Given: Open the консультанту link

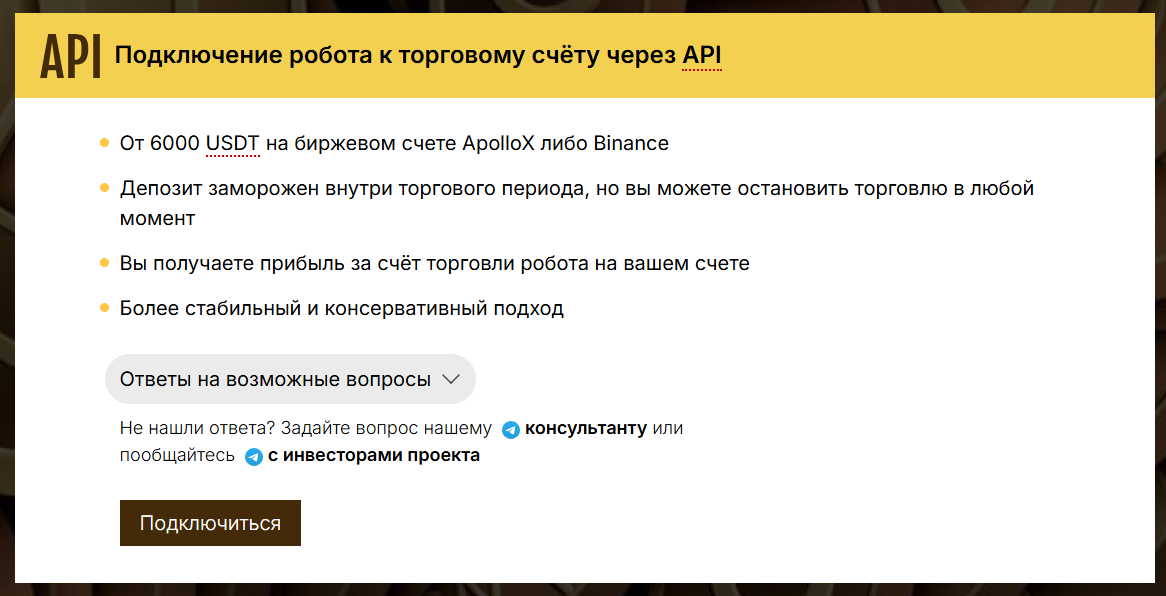Looking at the screenshot, I should pyautogui.click(x=586, y=429).
